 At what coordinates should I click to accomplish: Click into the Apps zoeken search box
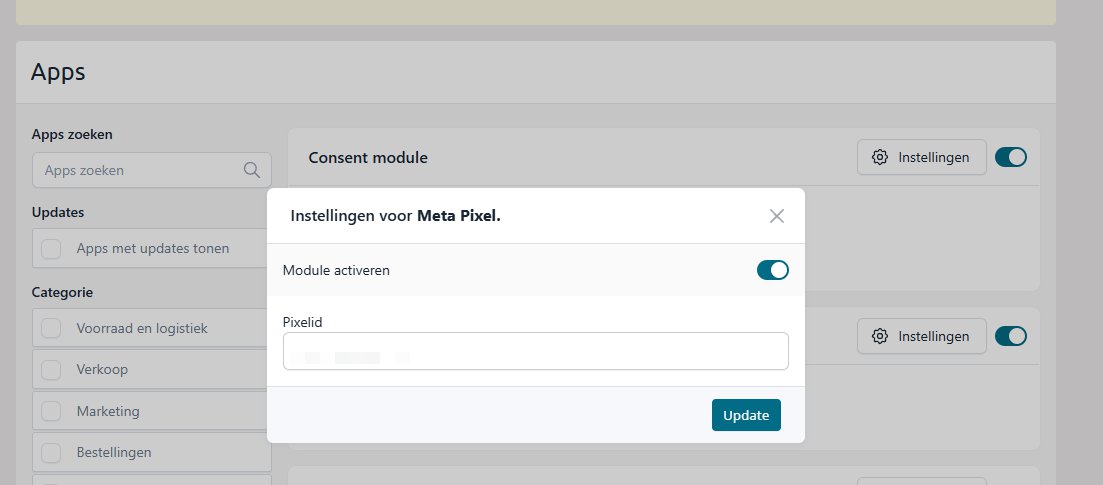coord(140,170)
